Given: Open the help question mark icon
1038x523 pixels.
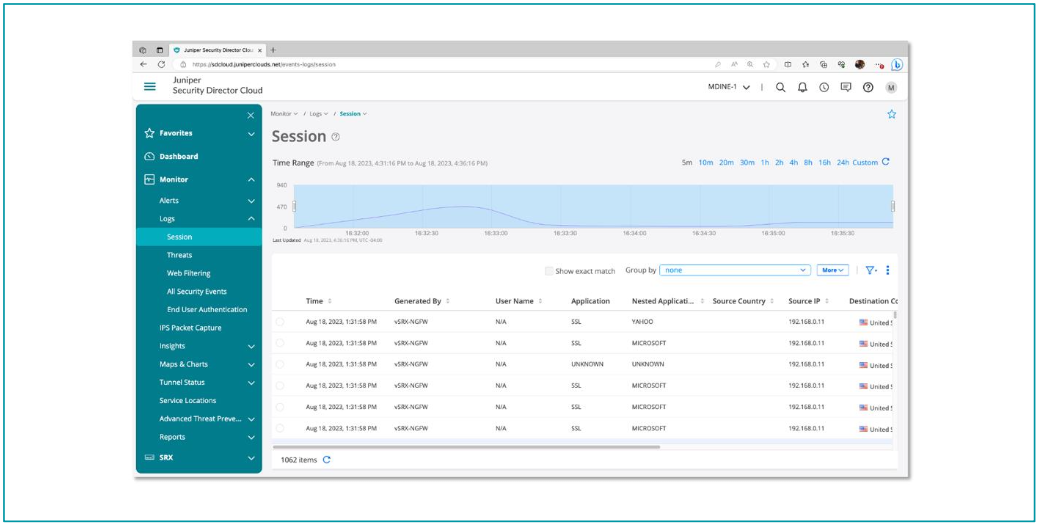Looking at the screenshot, I should (868, 87).
